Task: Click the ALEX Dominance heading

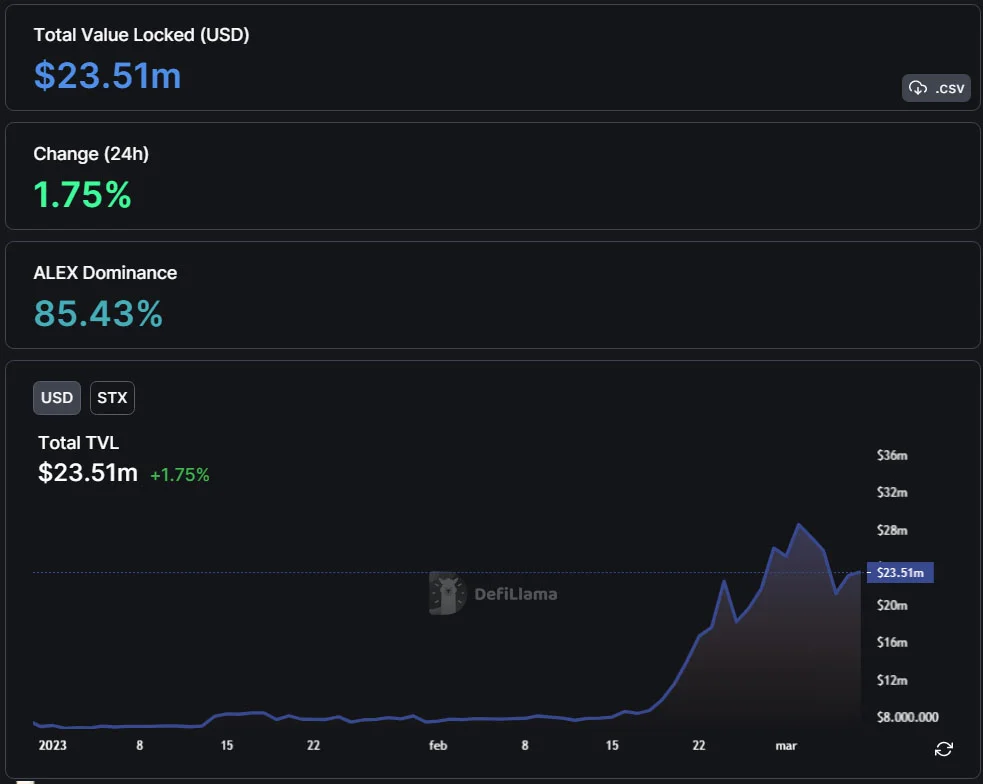Action: pos(105,273)
